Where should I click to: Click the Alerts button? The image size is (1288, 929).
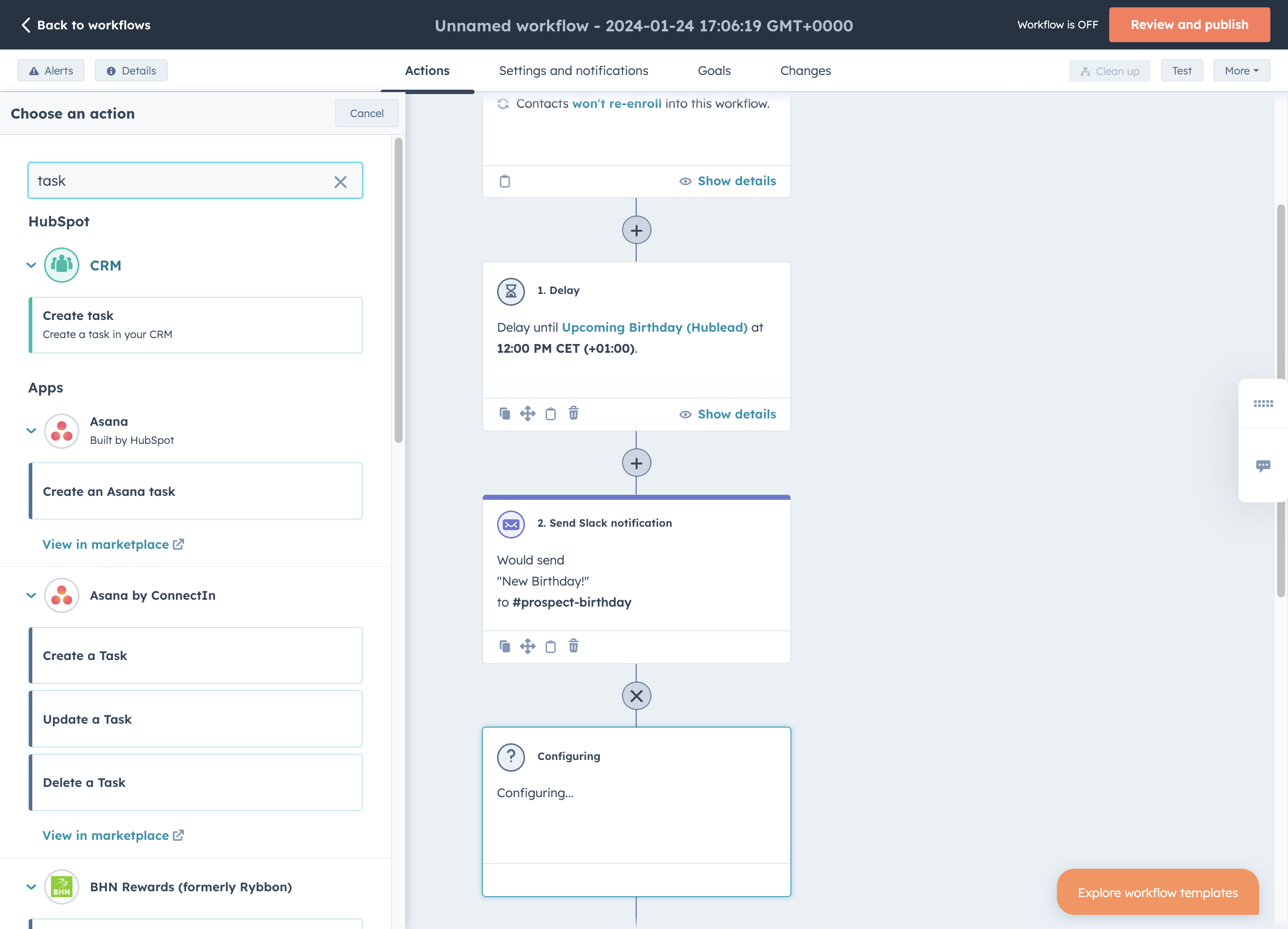point(51,71)
